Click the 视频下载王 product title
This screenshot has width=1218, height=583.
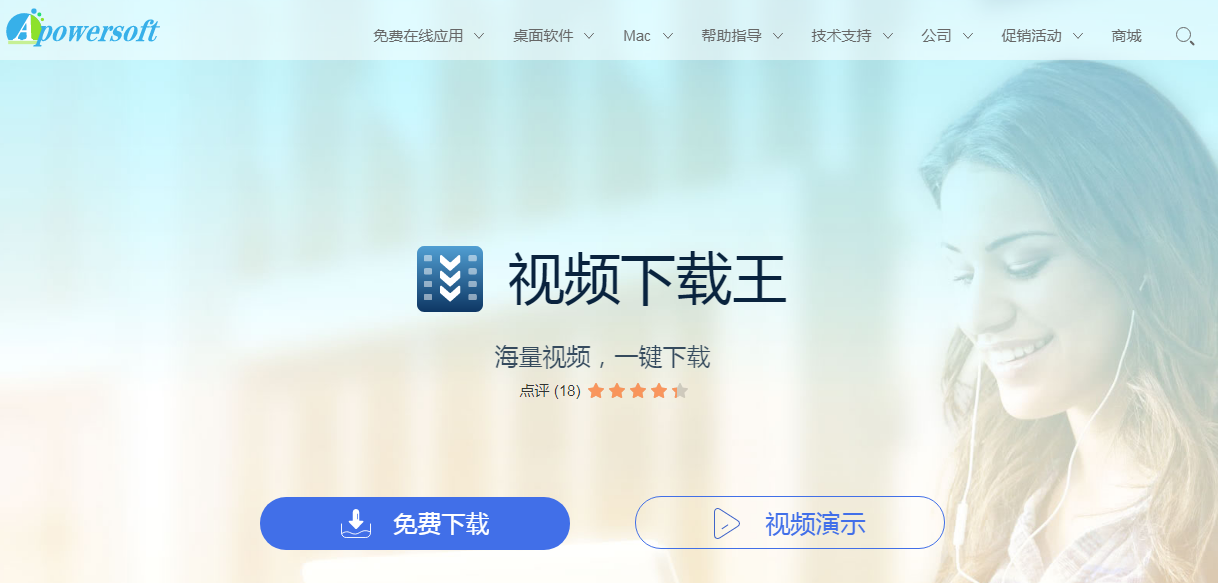[x=647, y=280]
